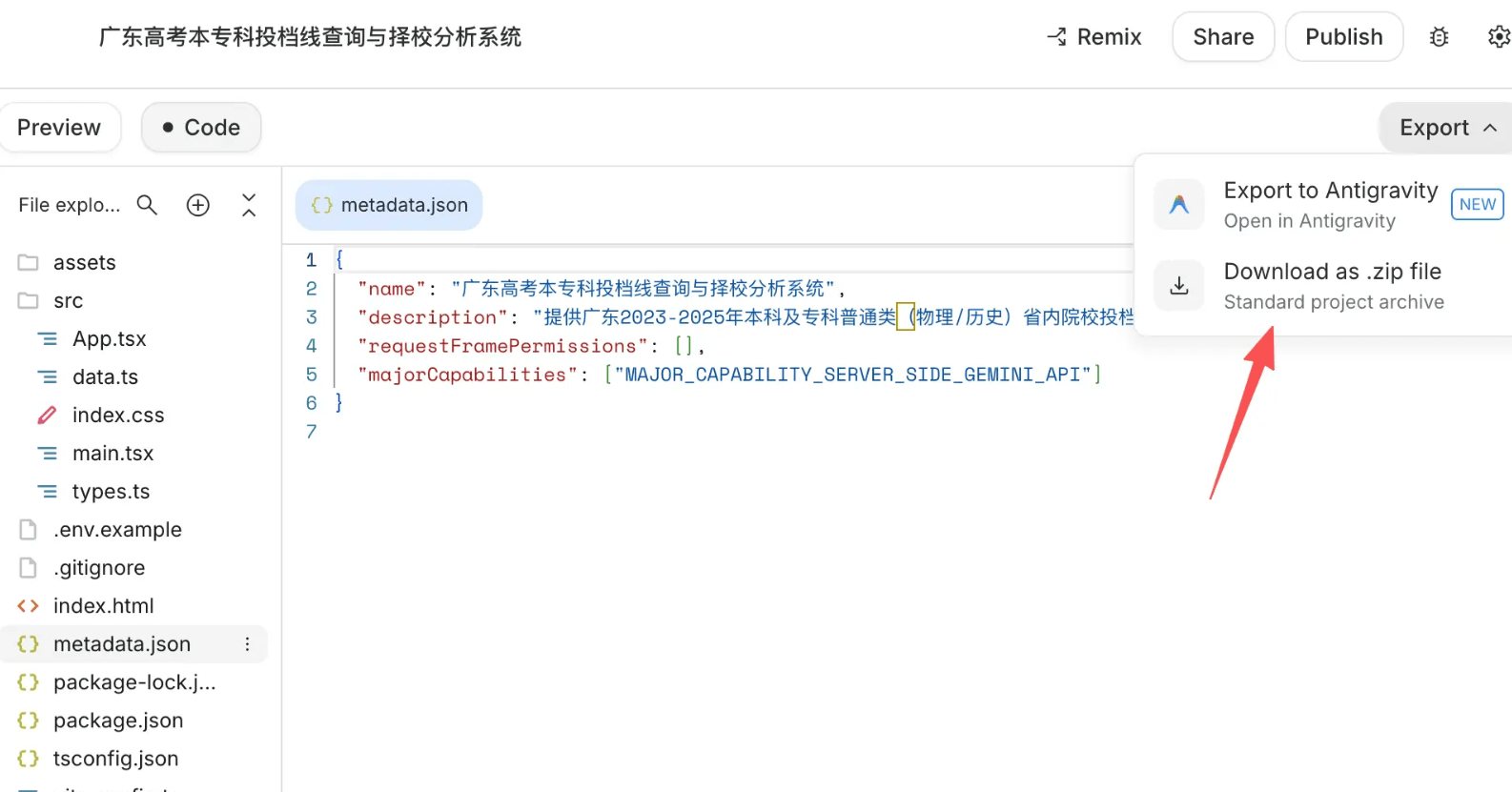This screenshot has height=792, width=1512.
Task: Click the NEW badge
Action: pyautogui.click(x=1477, y=204)
